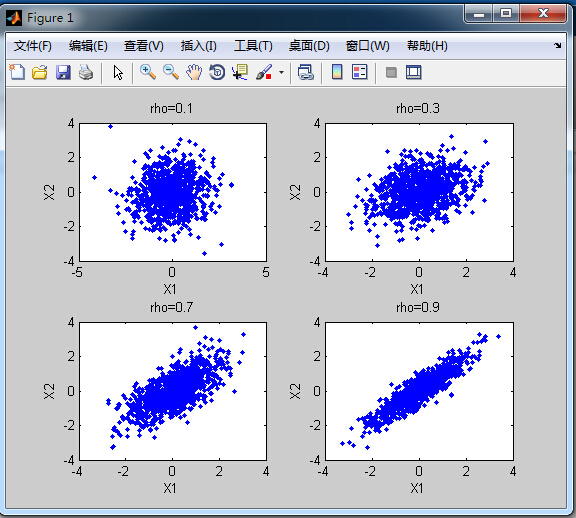Select the Pan hand tool

point(194,72)
